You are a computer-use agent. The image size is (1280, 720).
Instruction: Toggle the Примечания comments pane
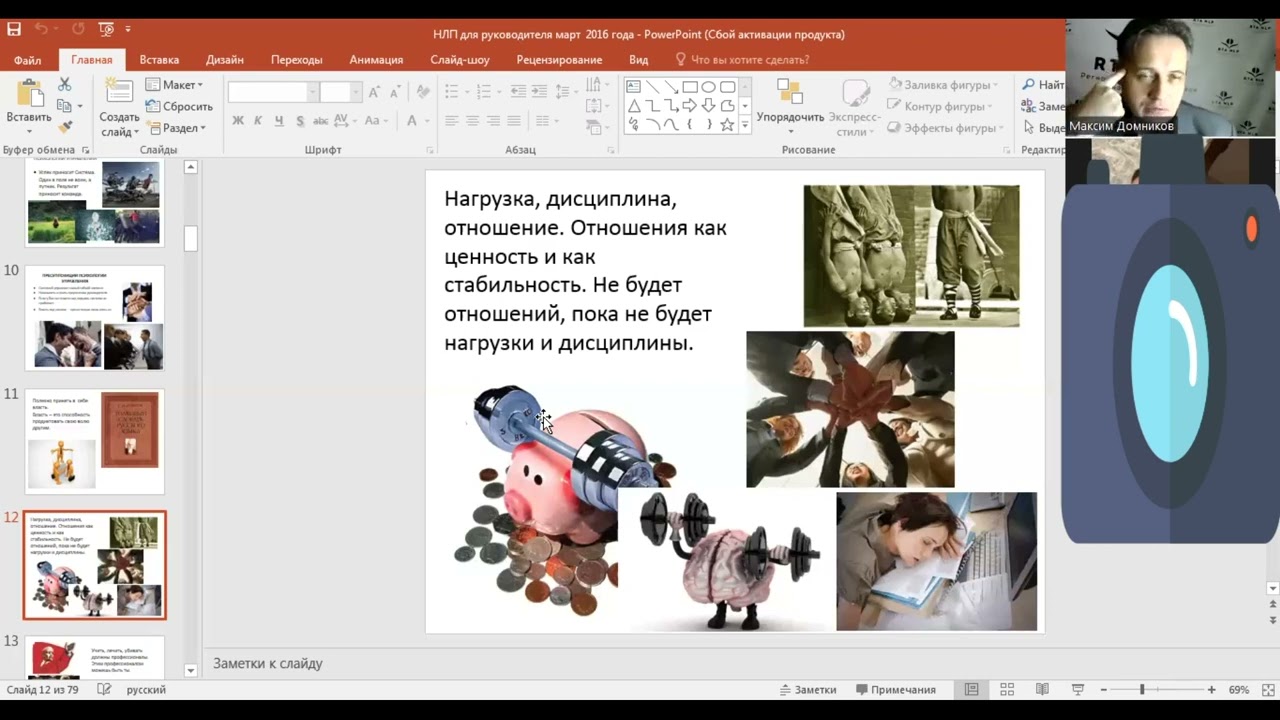point(895,690)
